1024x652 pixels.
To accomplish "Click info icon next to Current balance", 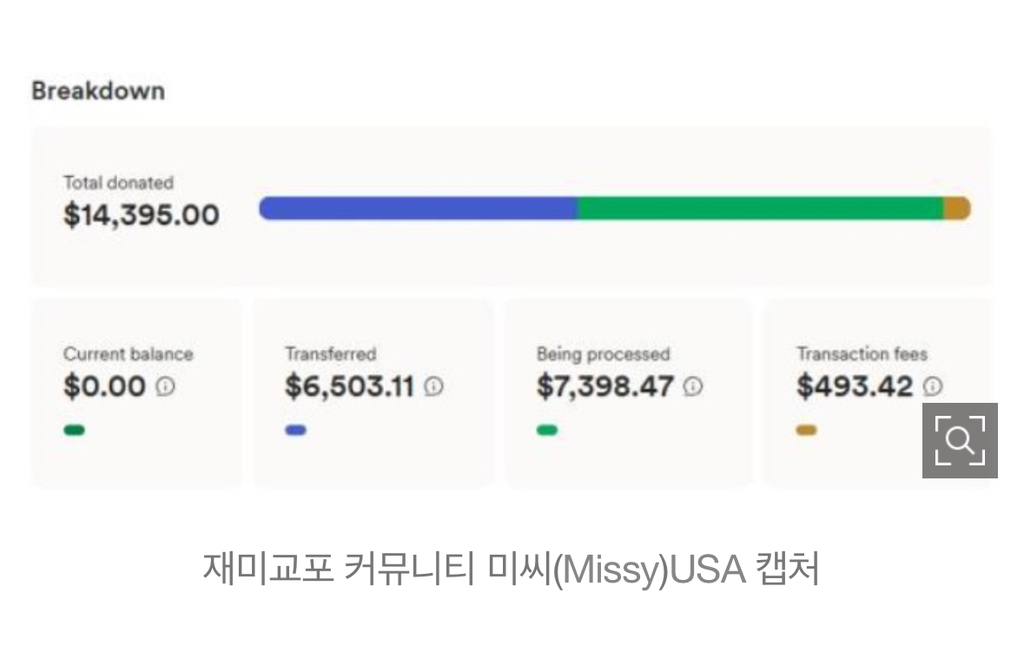I will 166,386.
